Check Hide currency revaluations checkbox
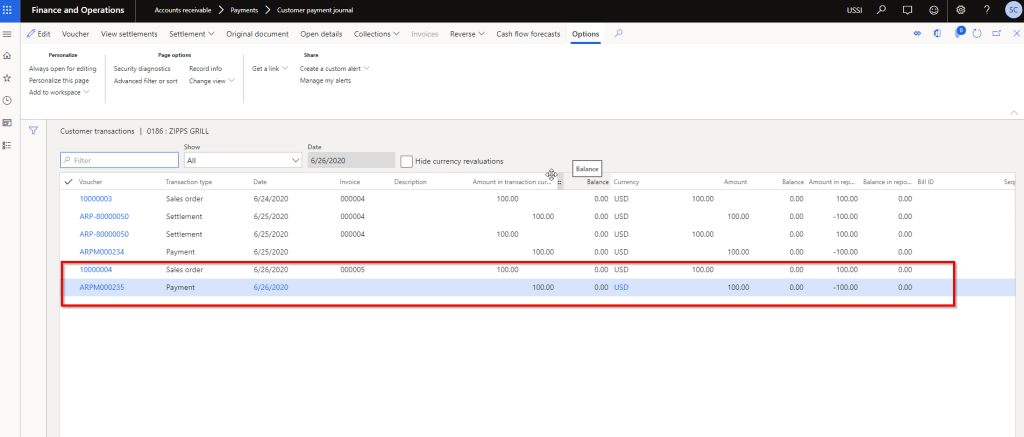The height and width of the screenshot is (437, 1024). [406, 161]
